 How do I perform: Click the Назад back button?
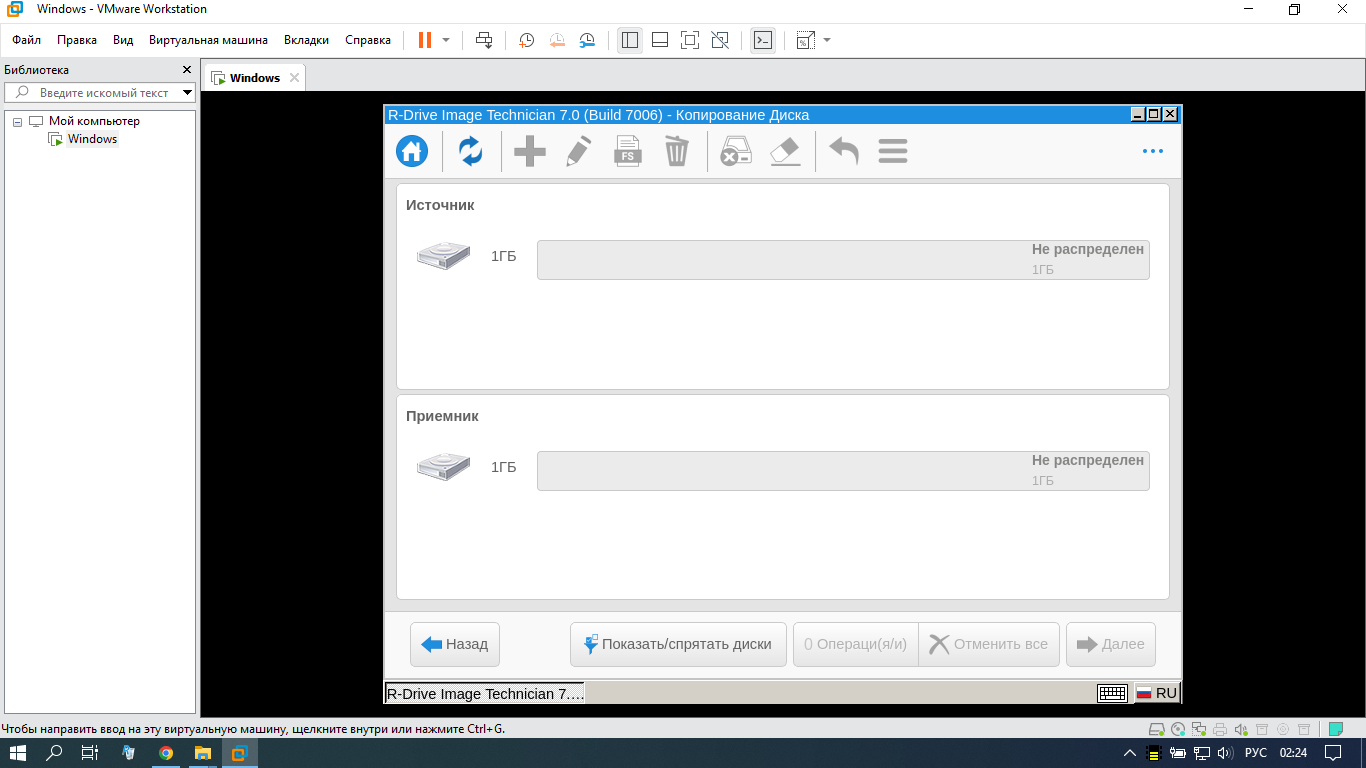455,644
